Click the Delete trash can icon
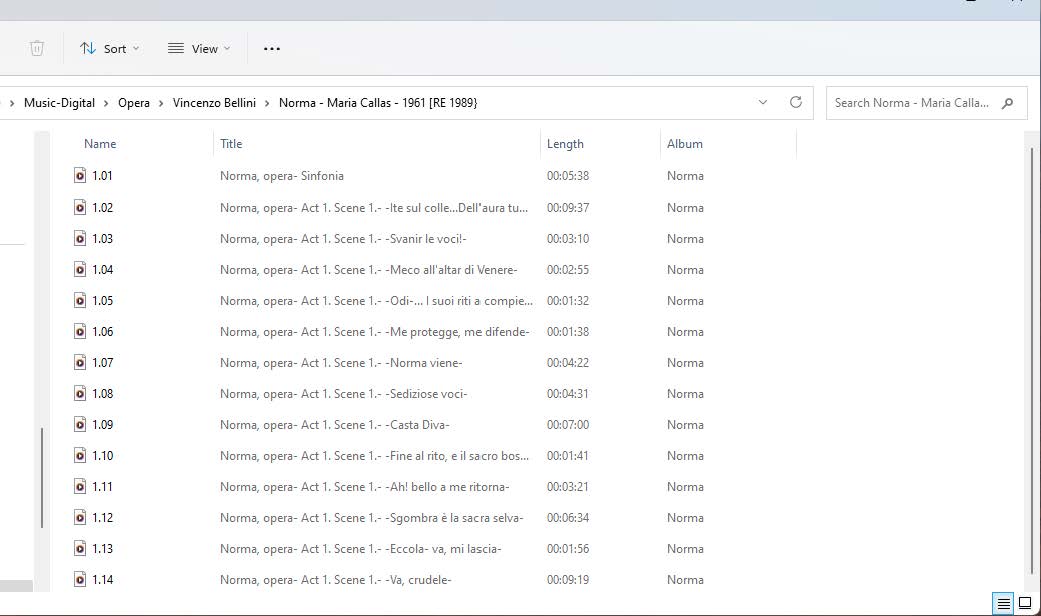The width and height of the screenshot is (1041, 616). point(37,48)
